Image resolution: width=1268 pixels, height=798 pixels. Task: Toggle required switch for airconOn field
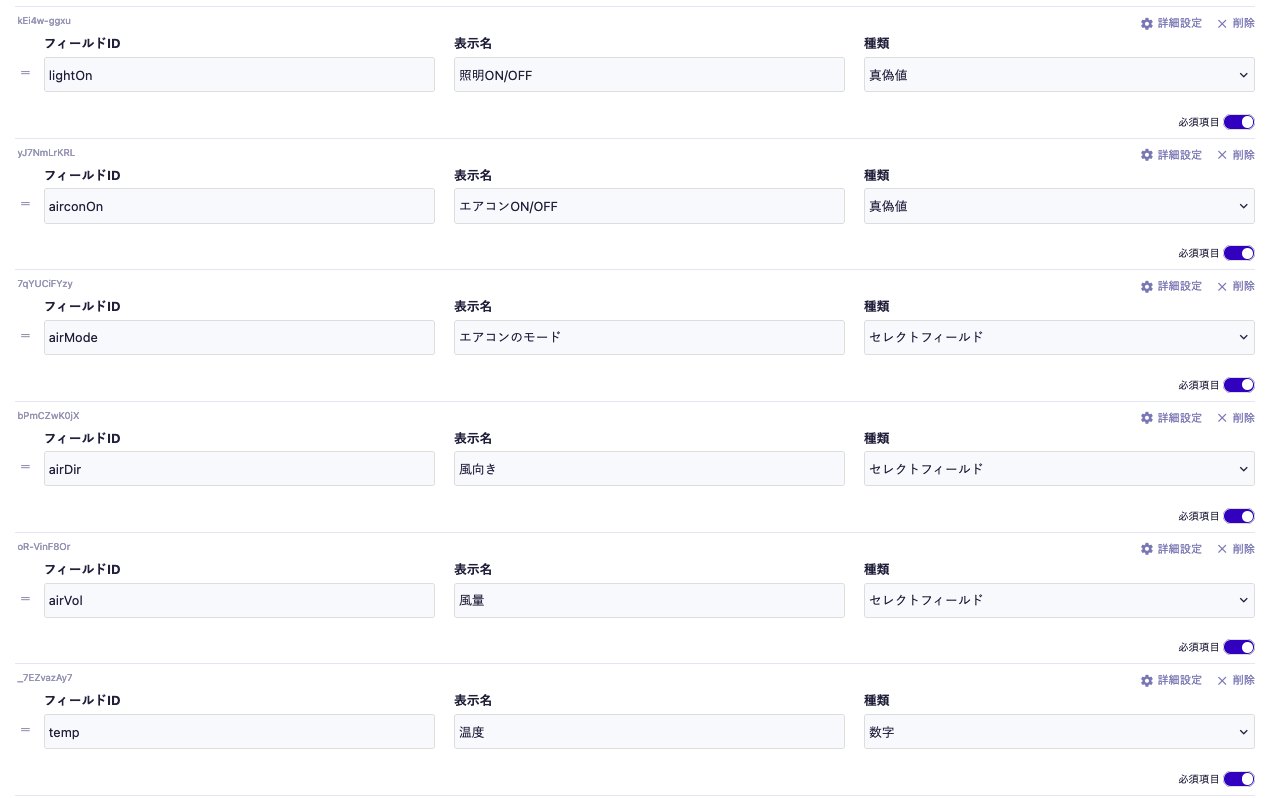point(1239,253)
